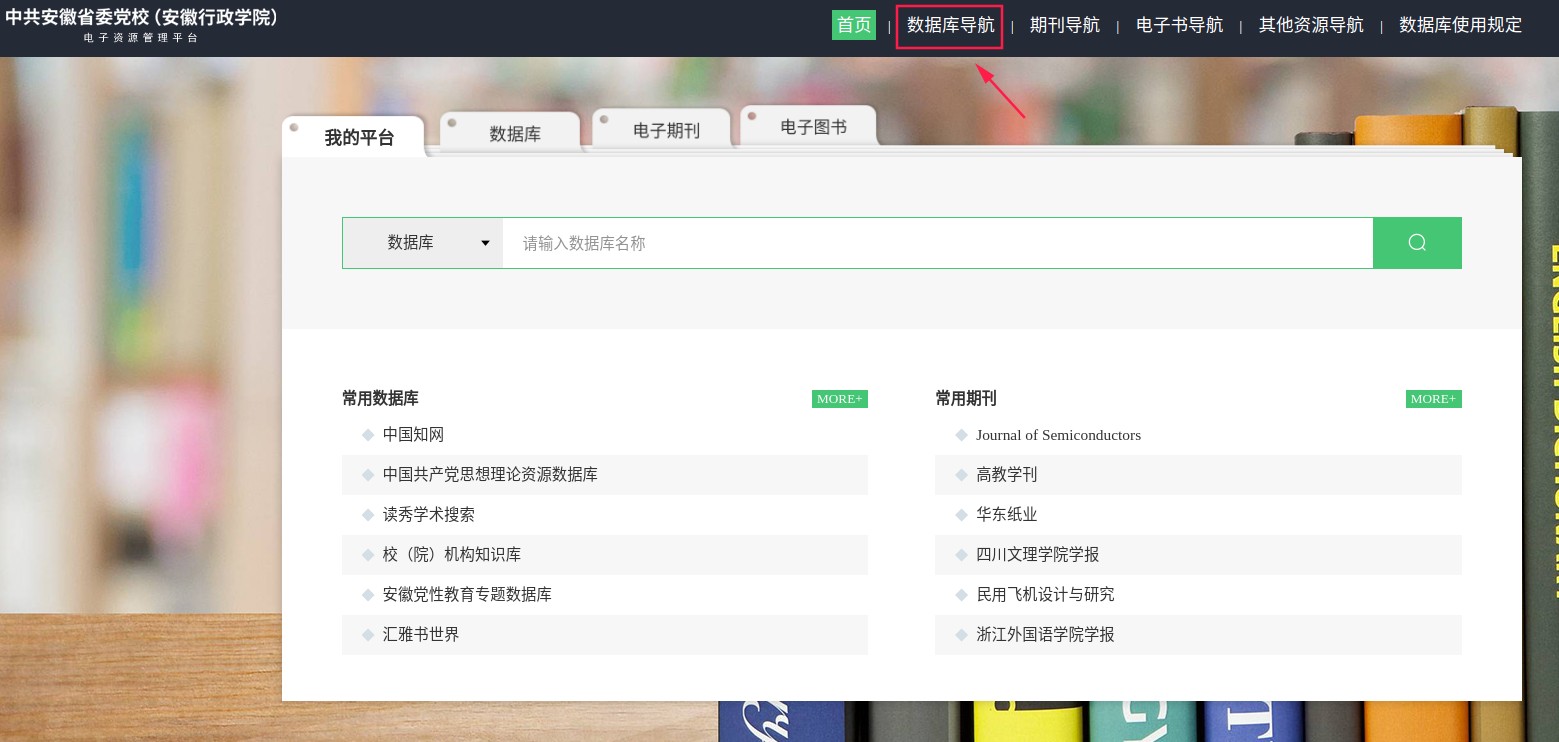Switch to the 电子图书 tab

[x=813, y=127]
